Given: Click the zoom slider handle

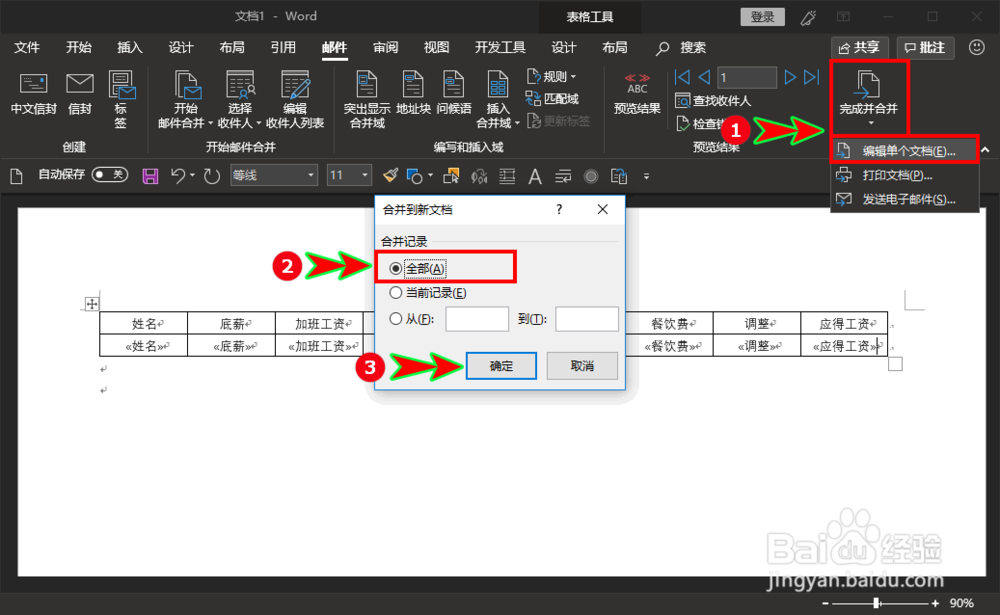Looking at the screenshot, I should [877, 603].
